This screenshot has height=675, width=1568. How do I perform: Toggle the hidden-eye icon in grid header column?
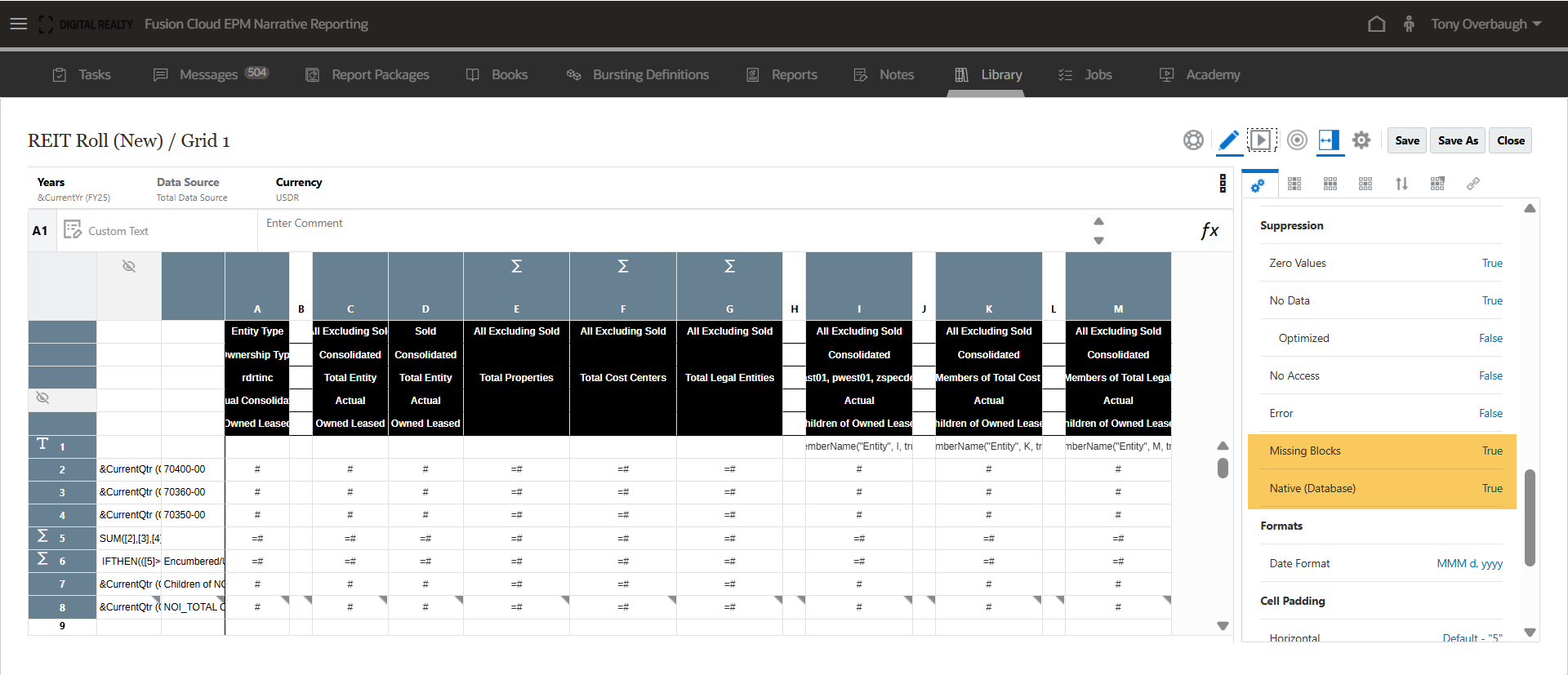point(128,266)
